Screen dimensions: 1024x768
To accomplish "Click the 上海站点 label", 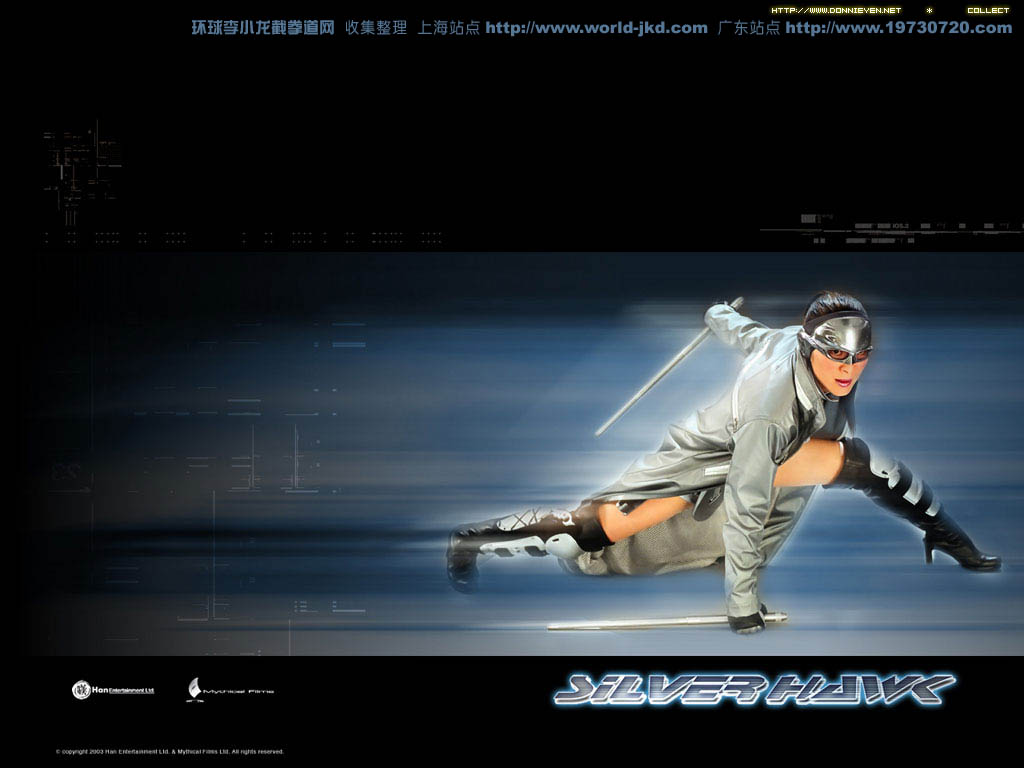I will (449, 27).
